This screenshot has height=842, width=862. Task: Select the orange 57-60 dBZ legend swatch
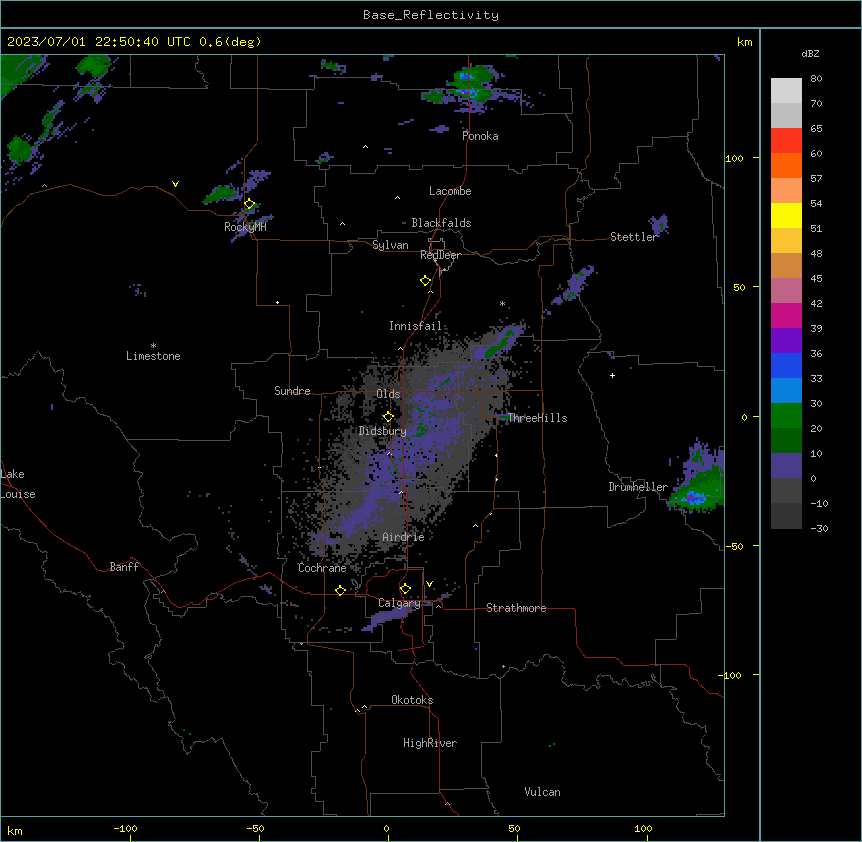click(786, 165)
